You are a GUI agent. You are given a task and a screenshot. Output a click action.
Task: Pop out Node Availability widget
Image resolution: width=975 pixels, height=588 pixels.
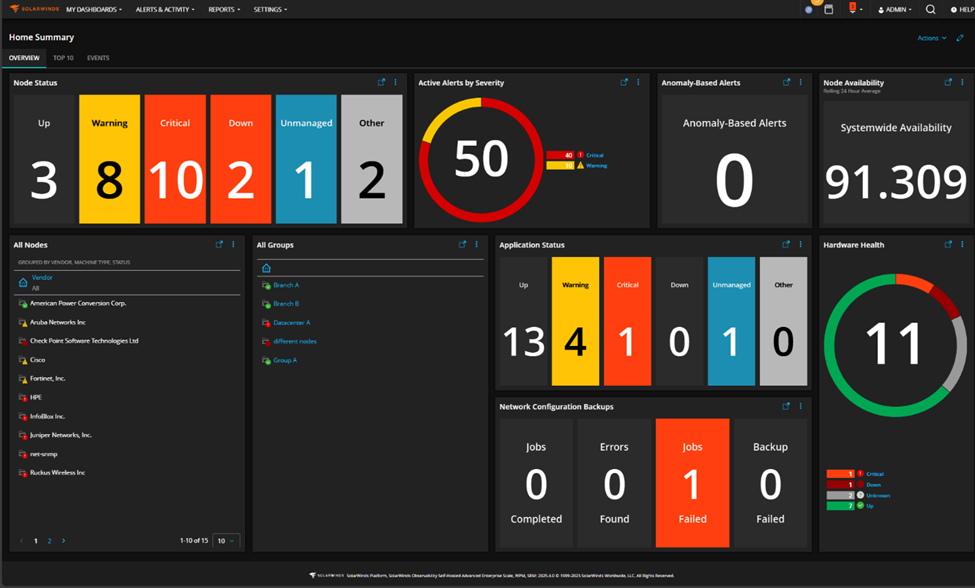point(948,82)
